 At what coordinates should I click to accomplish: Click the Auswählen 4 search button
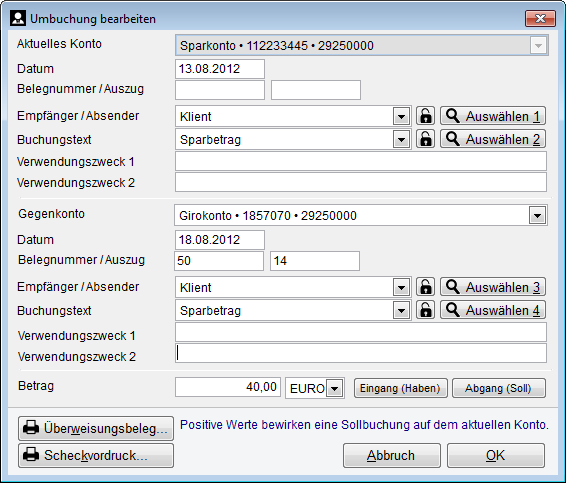pos(493,310)
